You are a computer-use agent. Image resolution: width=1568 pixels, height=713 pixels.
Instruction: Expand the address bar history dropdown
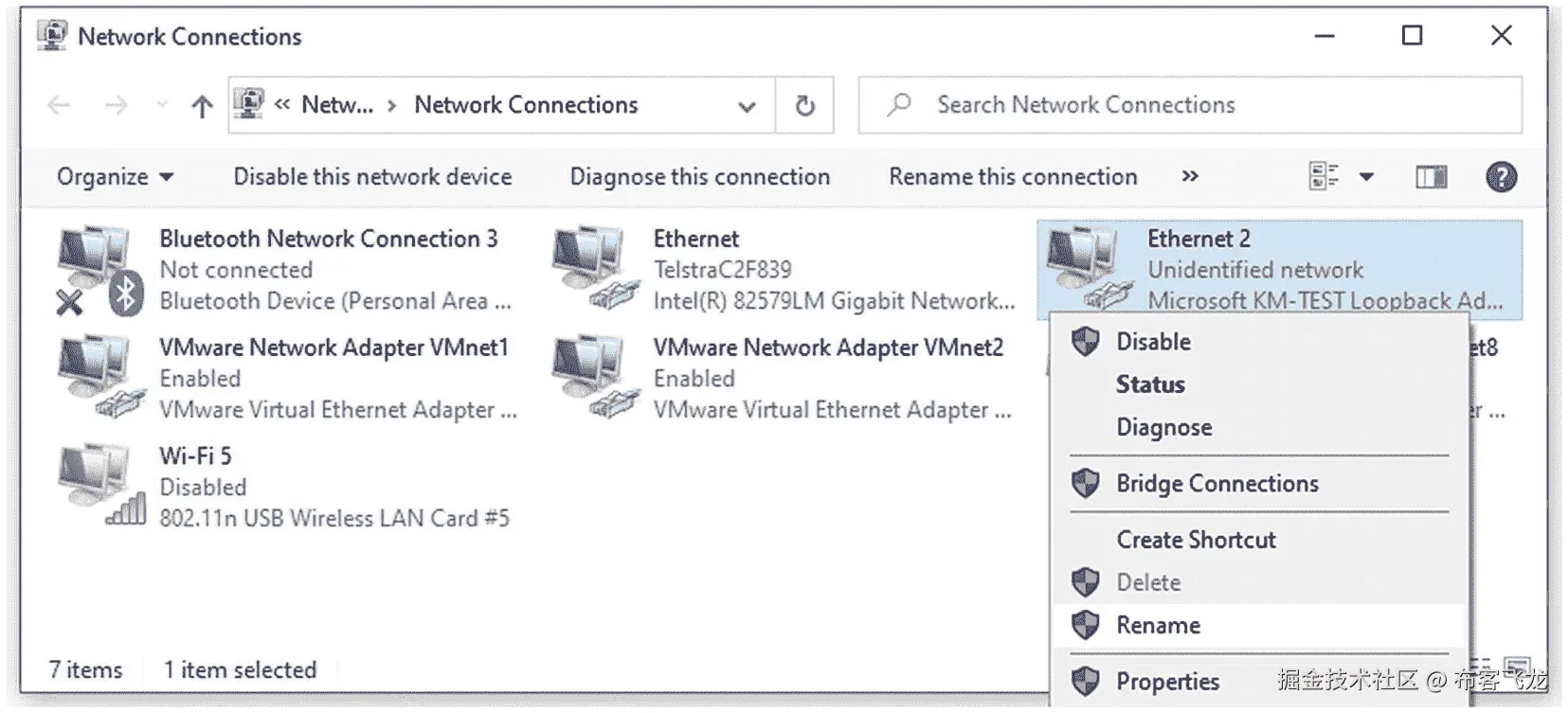click(747, 106)
